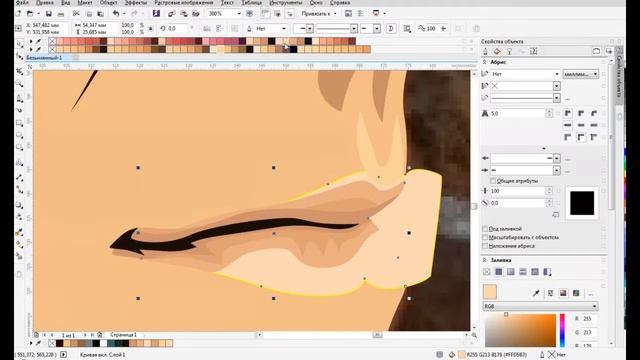Open outline width 'Нет' dropdown in Абрис section

pyautogui.click(x=557, y=74)
